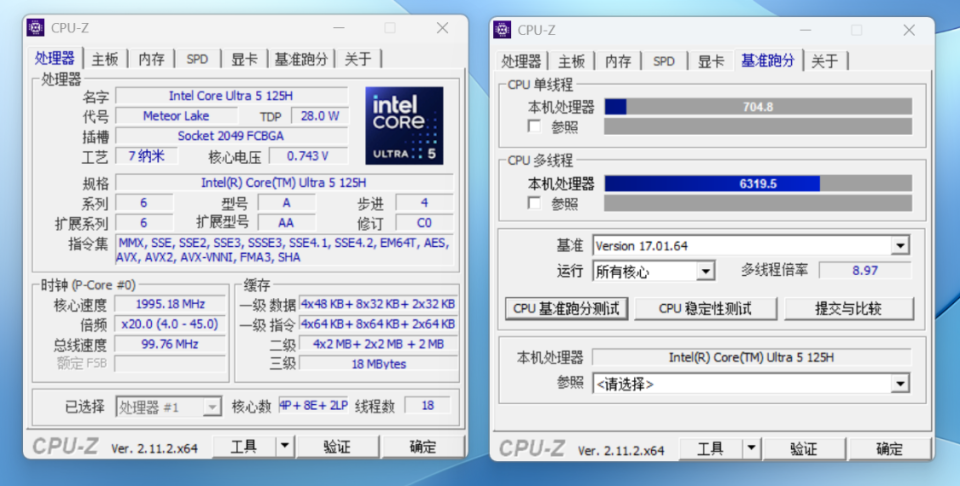The image size is (960, 486).
Task: Switch to 主板 tab in right window
Action: pyautogui.click(x=571, y=61)
